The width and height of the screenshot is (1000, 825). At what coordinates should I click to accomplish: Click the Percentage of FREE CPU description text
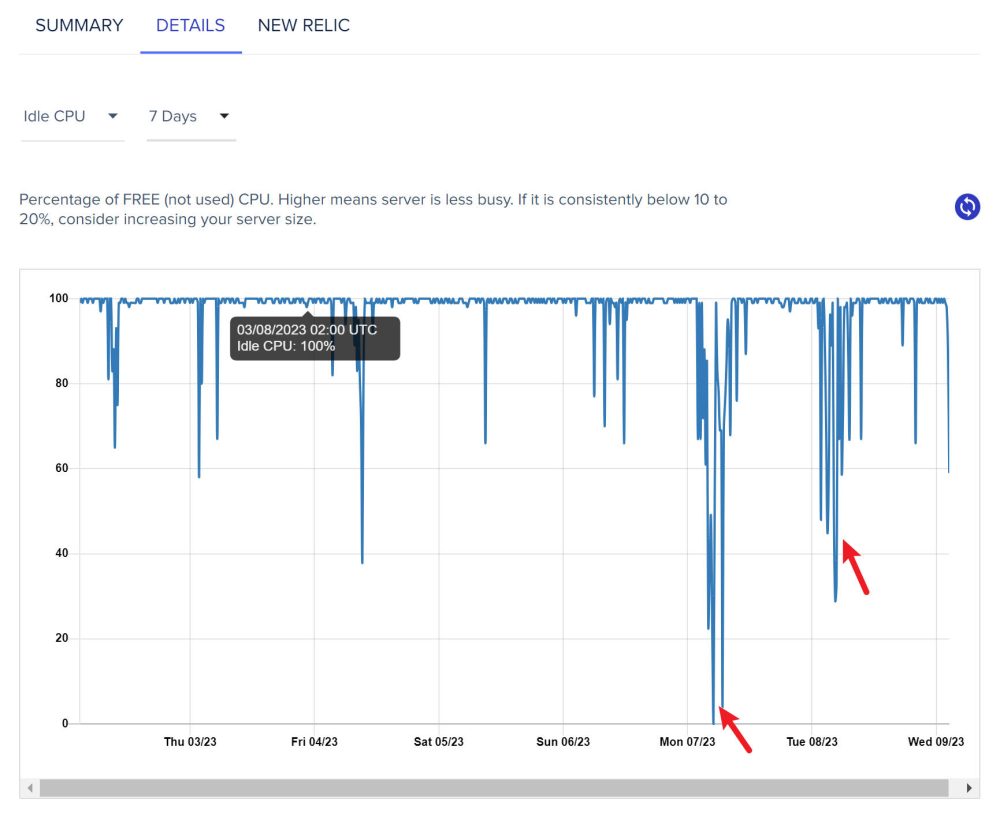[373, 209]
